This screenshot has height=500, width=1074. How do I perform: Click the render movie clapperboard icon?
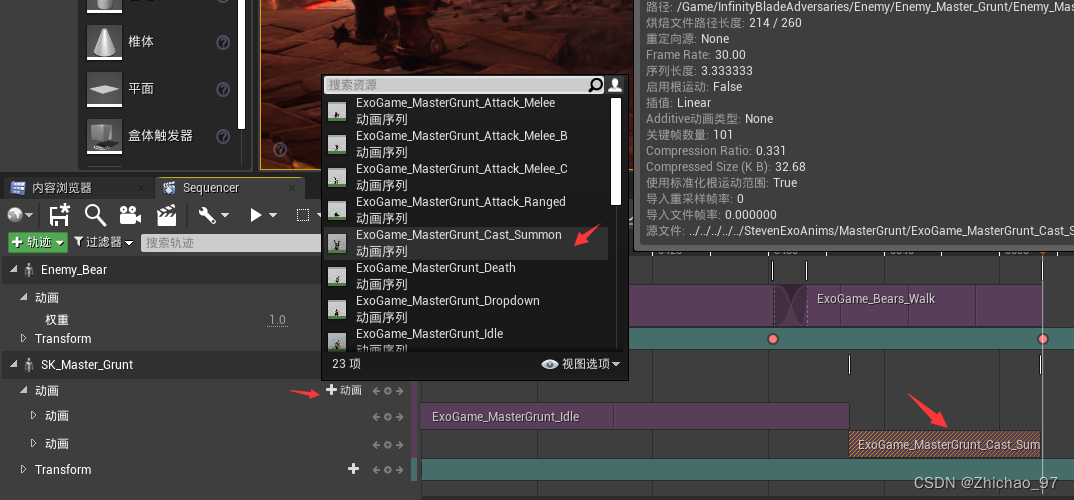(166, 215)
